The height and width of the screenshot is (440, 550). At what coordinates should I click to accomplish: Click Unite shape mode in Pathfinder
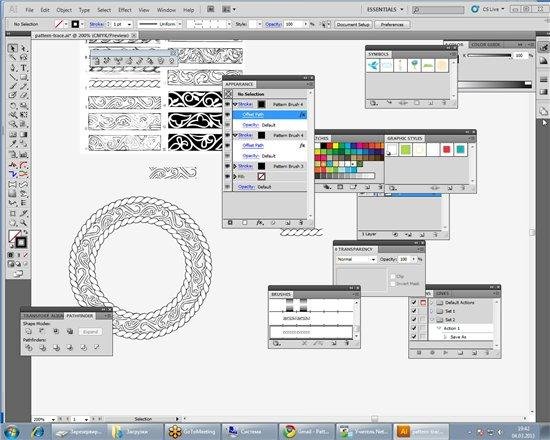pos(28,332)
